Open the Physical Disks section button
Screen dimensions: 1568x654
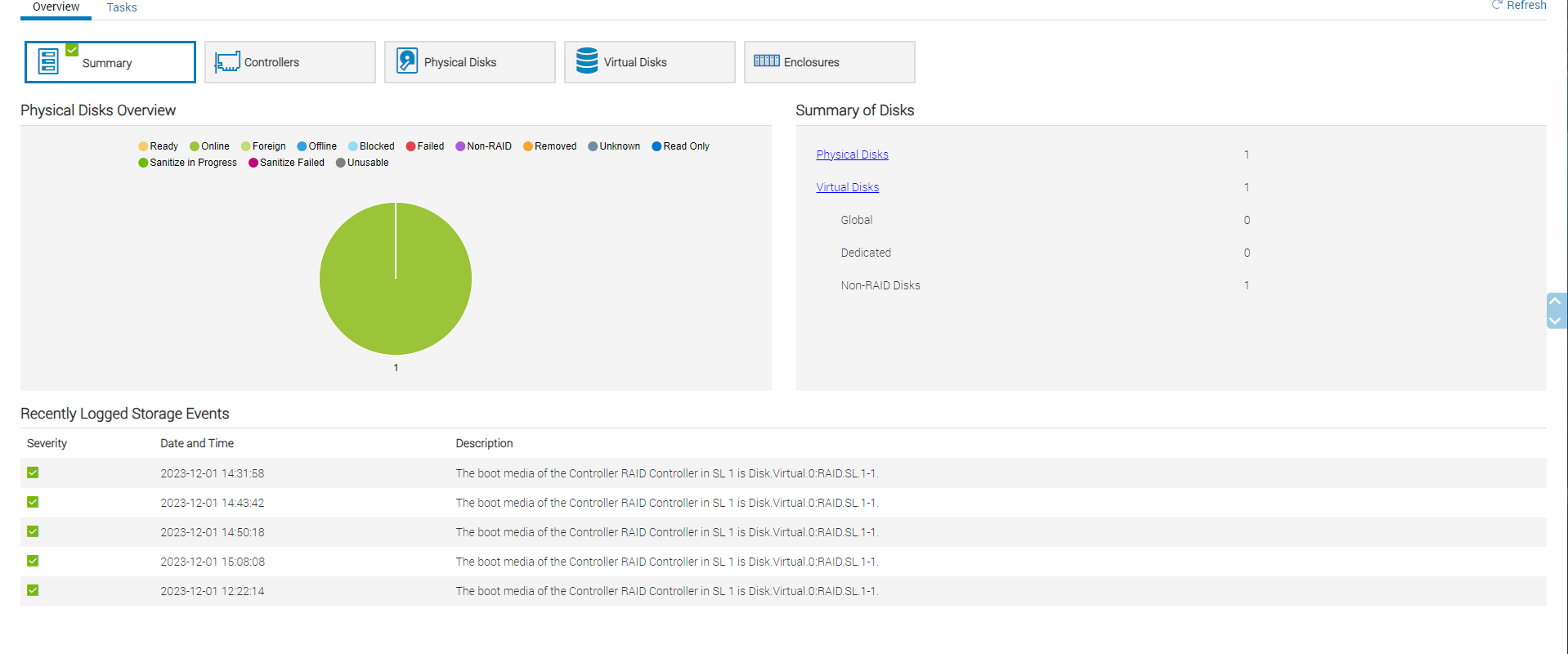click(469, 62)
